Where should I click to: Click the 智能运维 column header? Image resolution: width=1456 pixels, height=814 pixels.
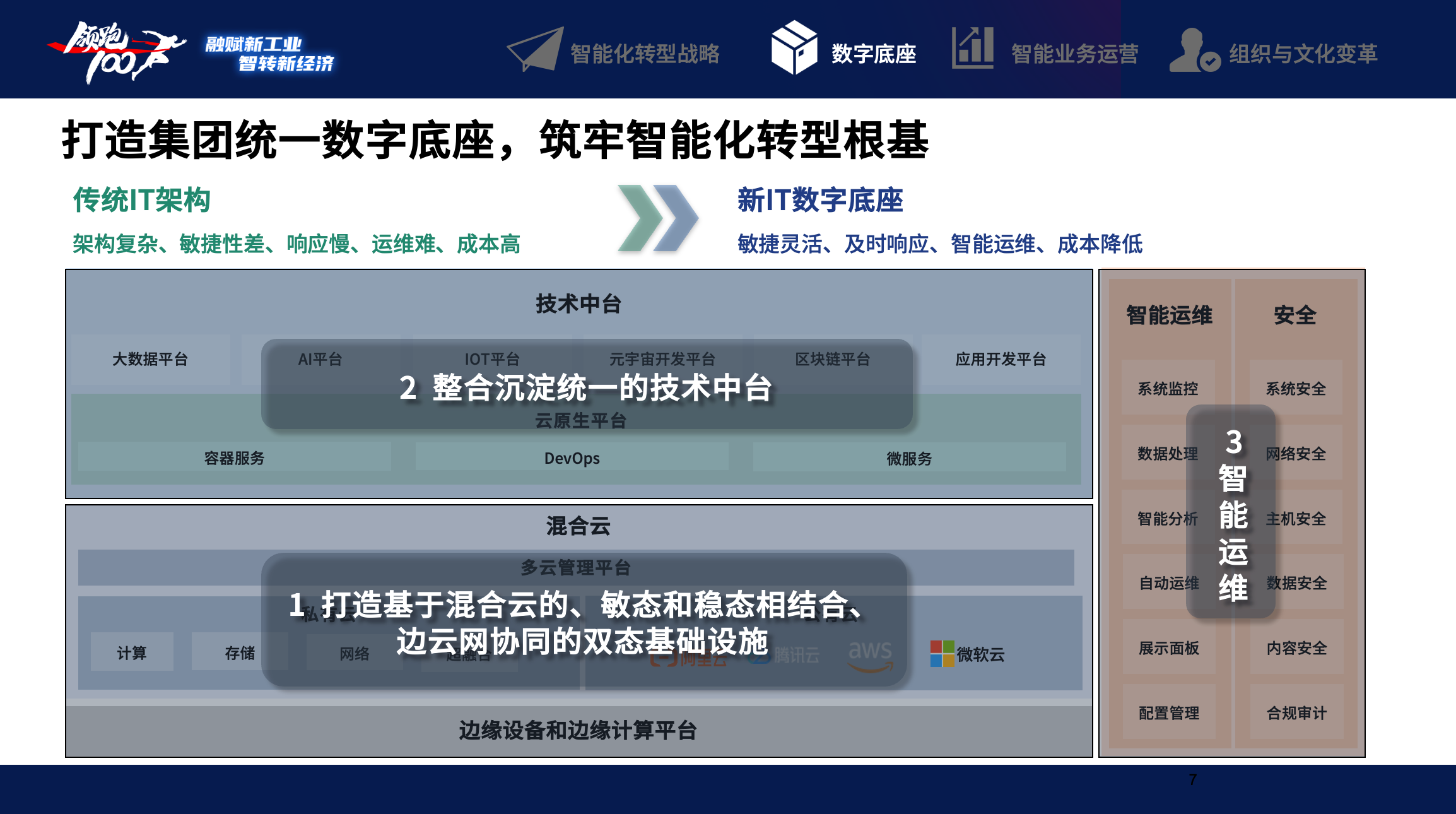(x=1170, y=315)
